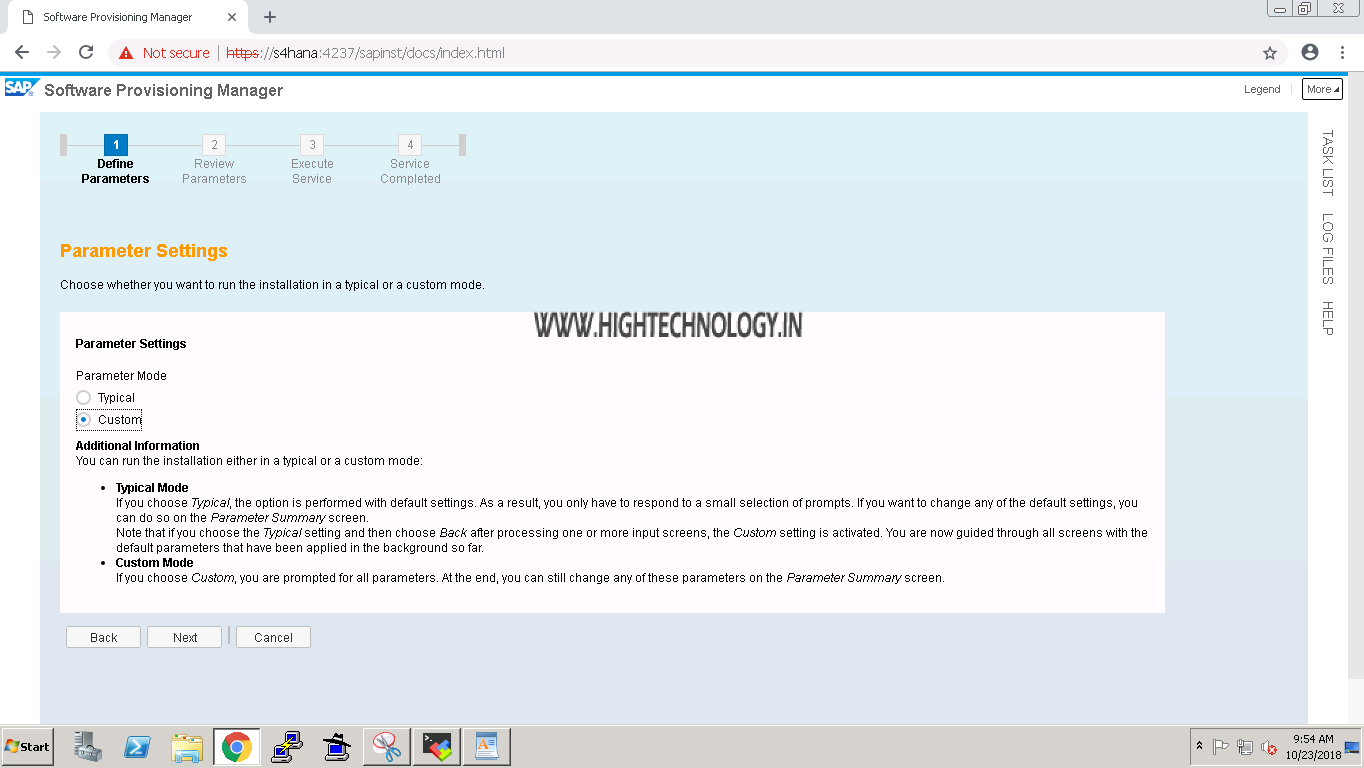This screenshot has height=768, width=1364.
Task: Open File Explorer from the taskbar
Action: [x=187, y=747]
